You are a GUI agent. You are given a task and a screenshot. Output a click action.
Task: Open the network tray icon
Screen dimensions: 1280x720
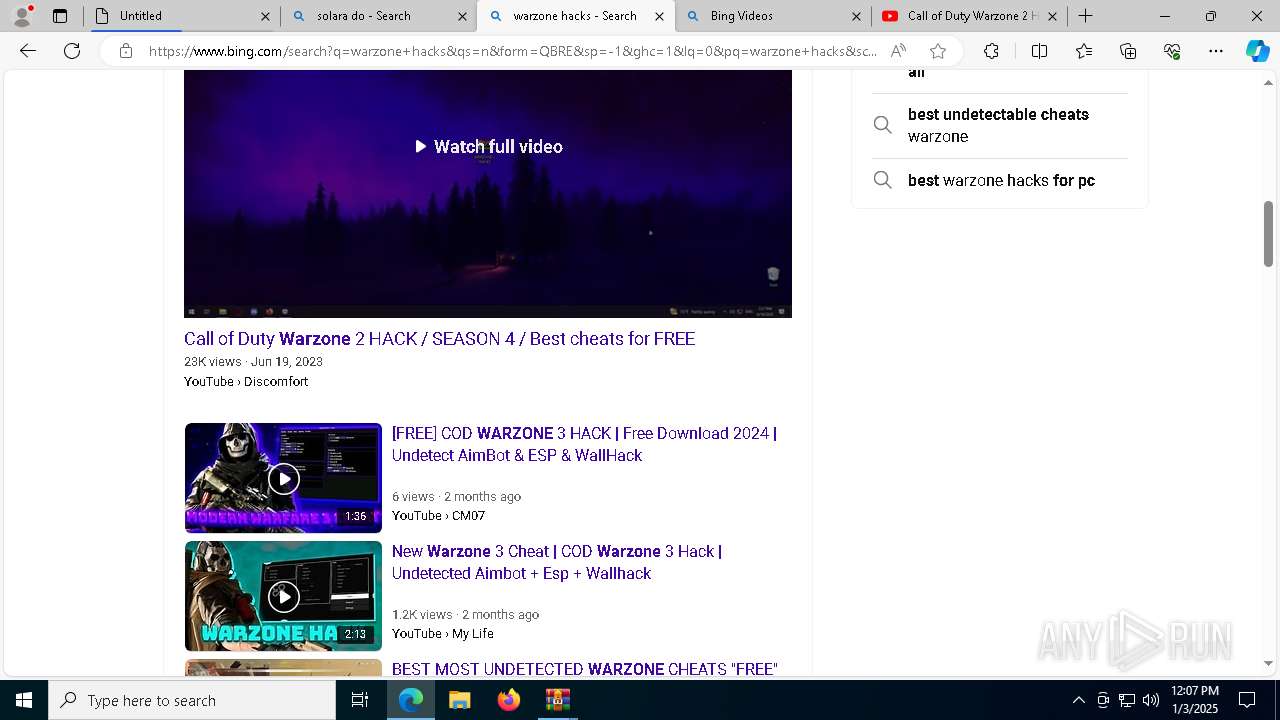click(x=1127, y=700)
